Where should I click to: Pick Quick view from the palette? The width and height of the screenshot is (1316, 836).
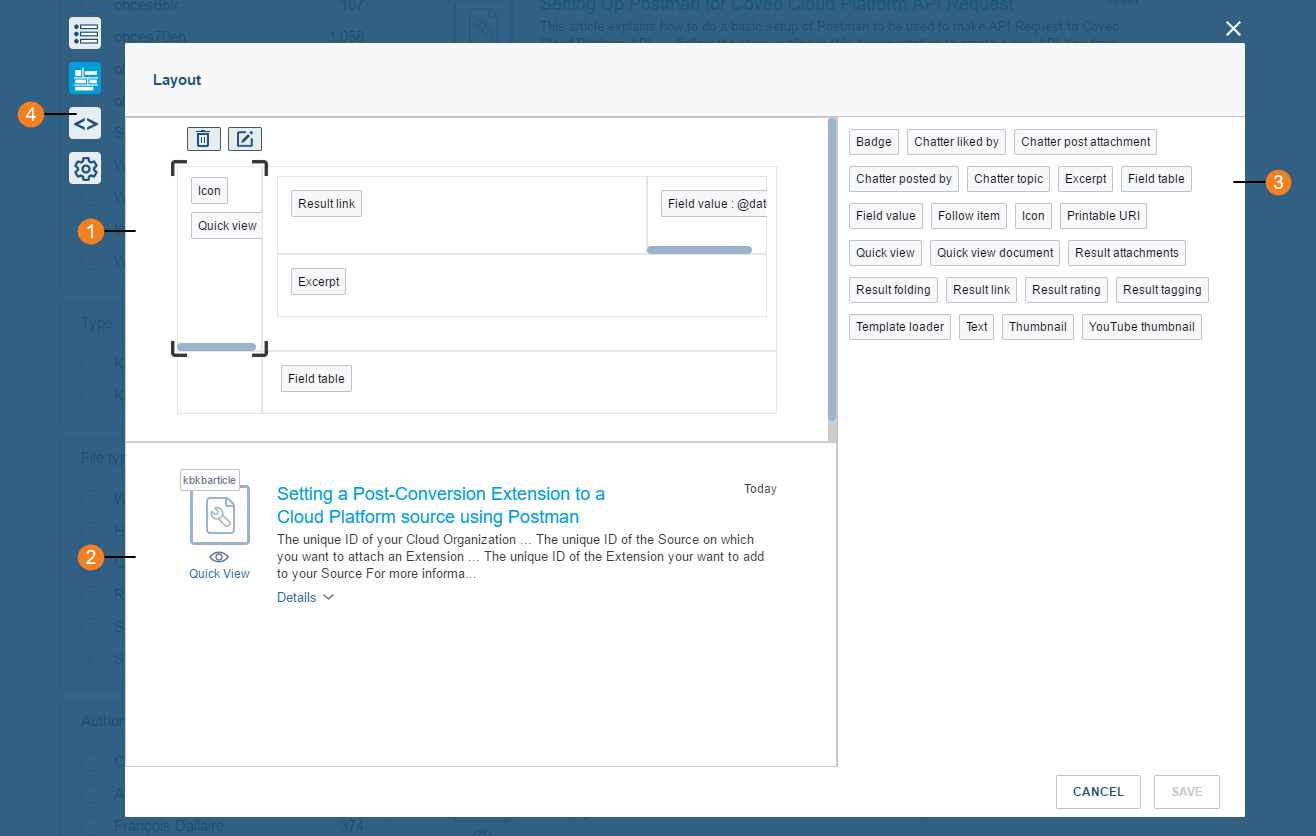point(885,253)
